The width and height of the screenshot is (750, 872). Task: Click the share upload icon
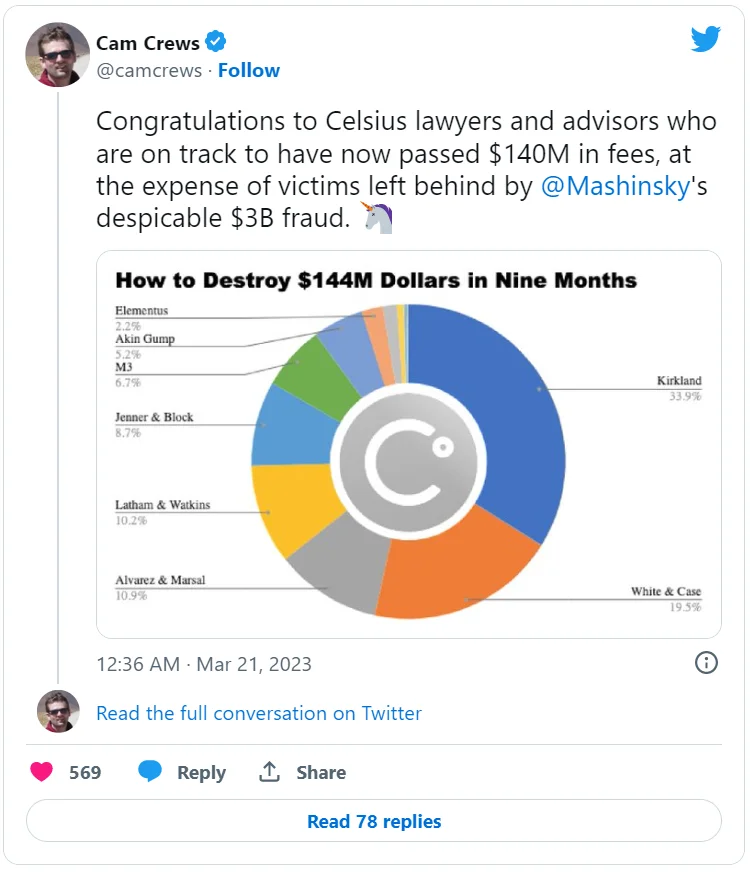(x=269, y=772)
